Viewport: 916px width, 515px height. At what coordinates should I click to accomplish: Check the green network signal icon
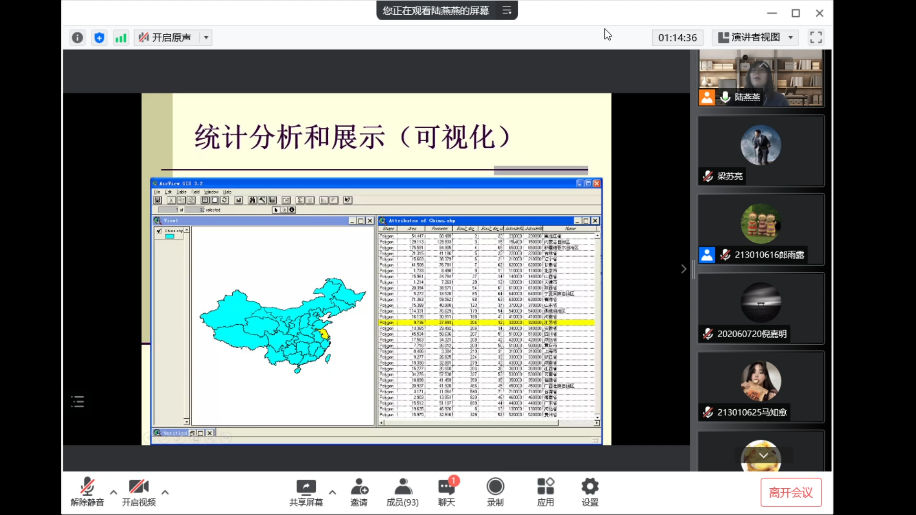click(121, 37)
